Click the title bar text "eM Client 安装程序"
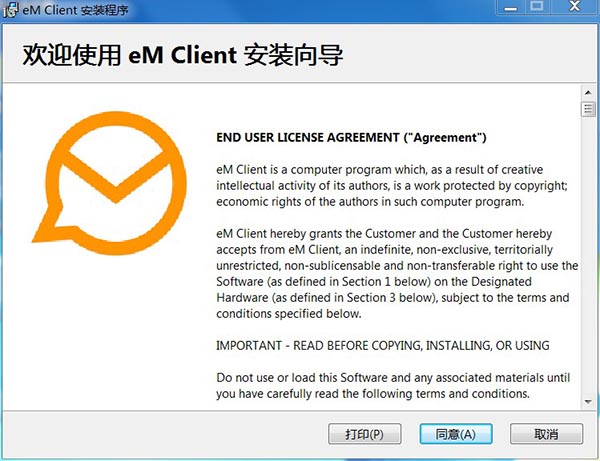This screenshot has height=461, width=600. coord(75,10)
